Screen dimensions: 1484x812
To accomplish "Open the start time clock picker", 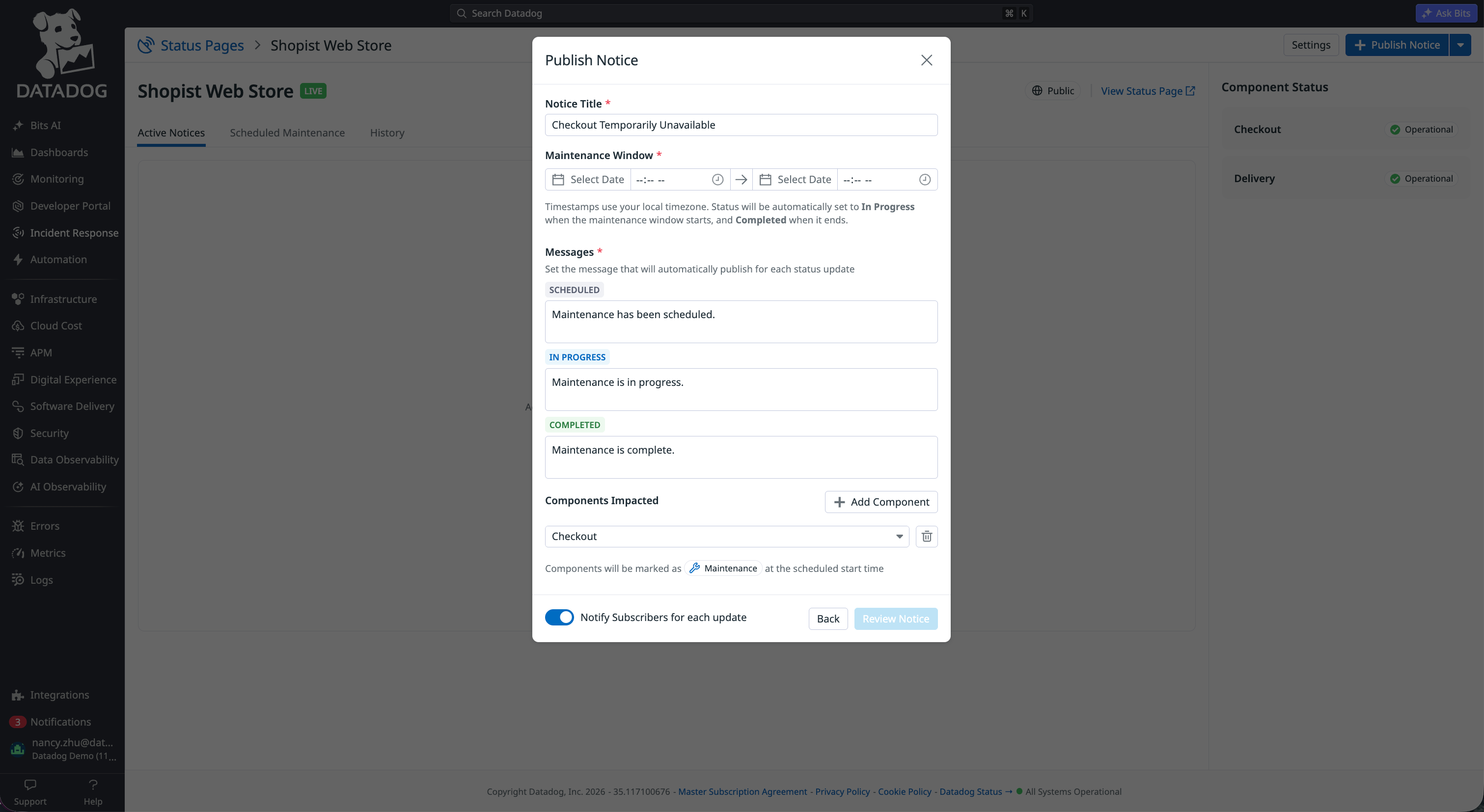I will coord(717,180).
